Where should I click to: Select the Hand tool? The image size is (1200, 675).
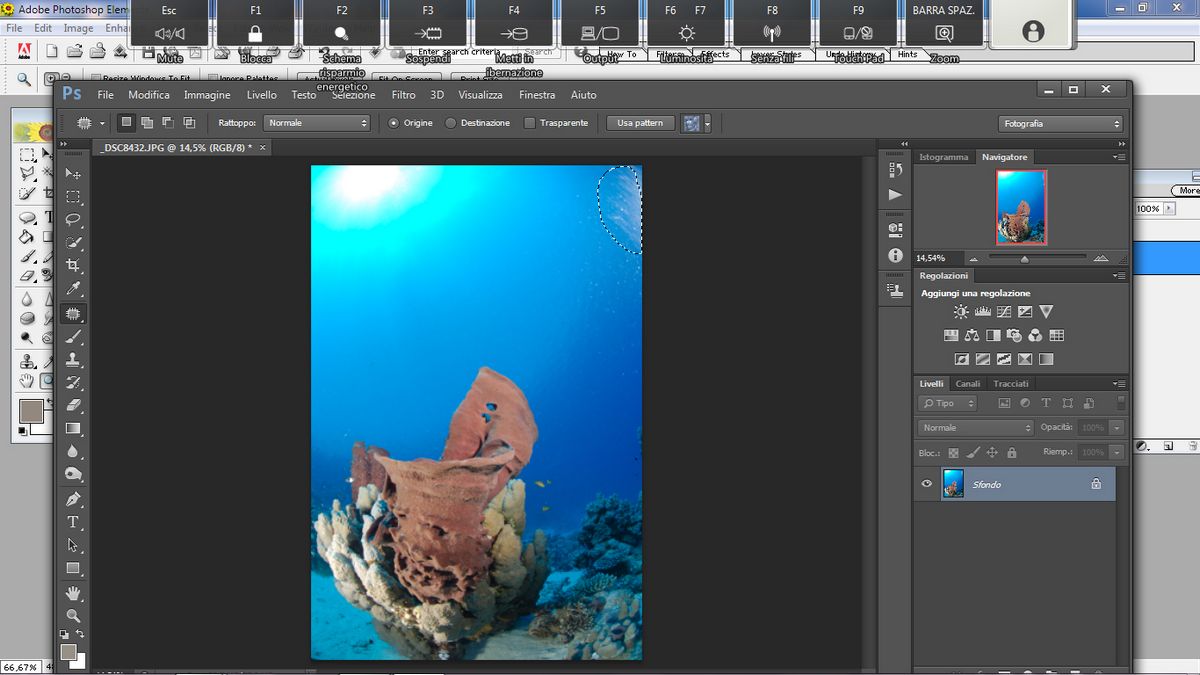(x=73, y=593)
